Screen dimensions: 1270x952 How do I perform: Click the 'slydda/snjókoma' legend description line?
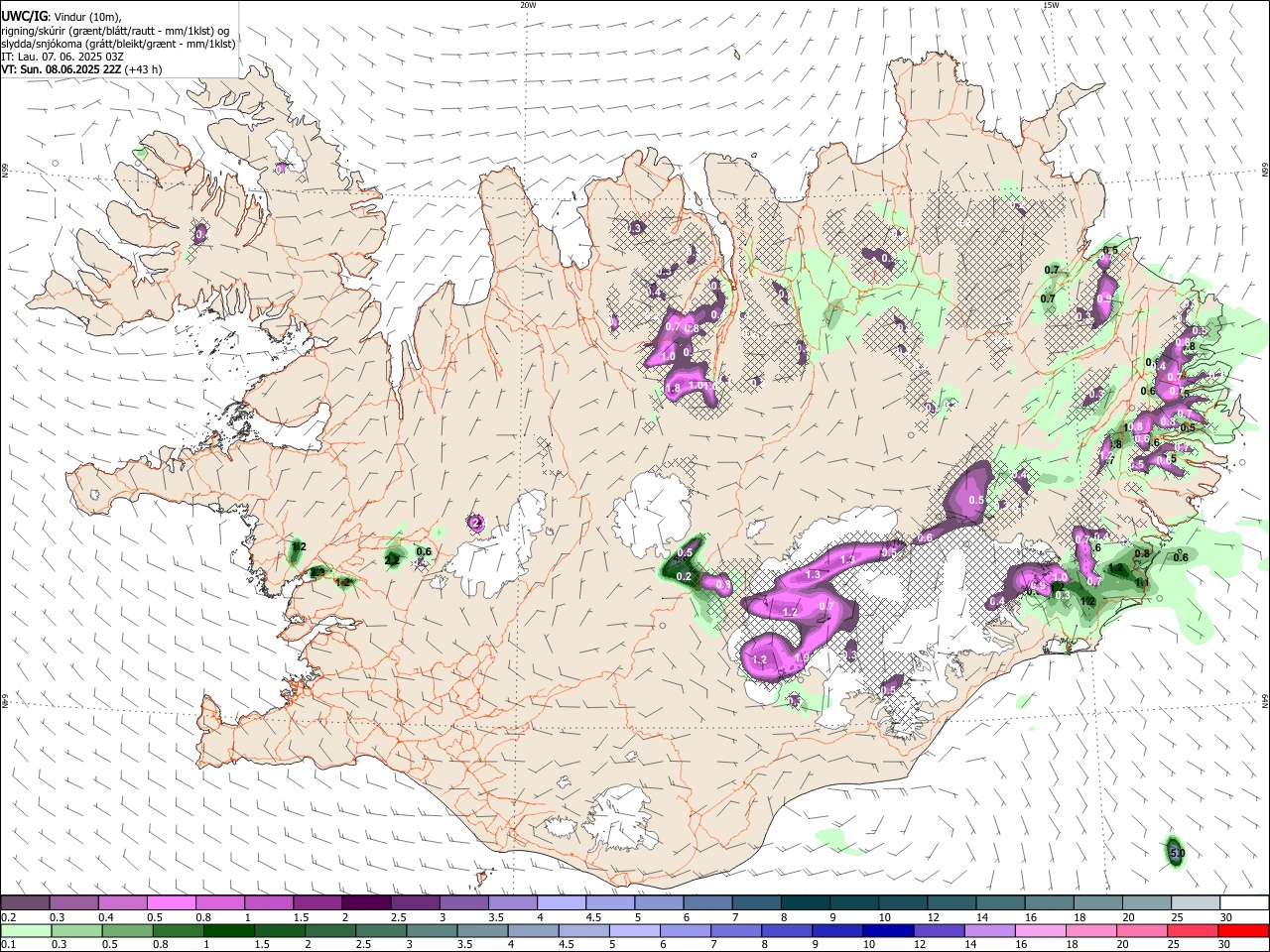coord(118,44)
